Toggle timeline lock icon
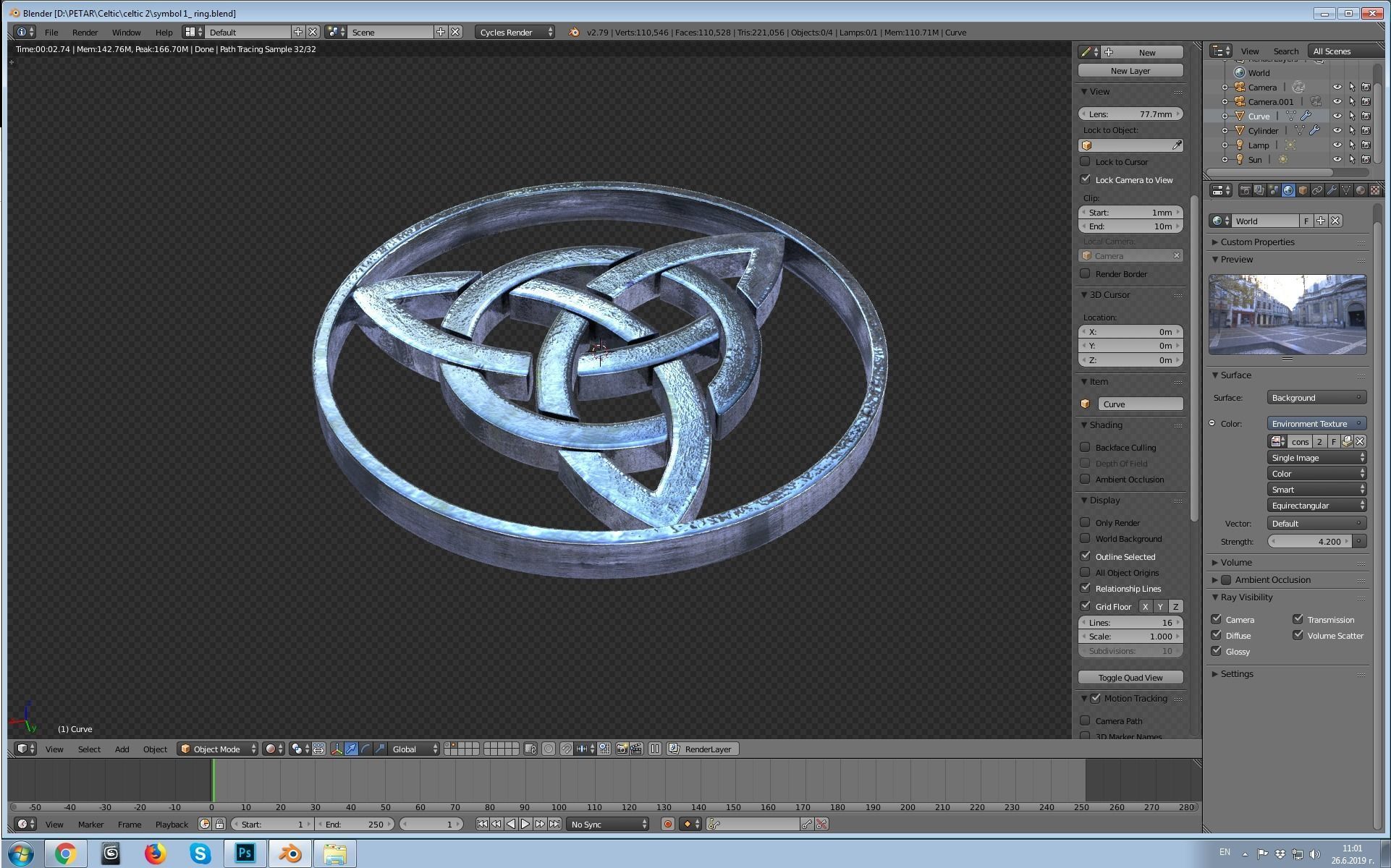Screen dimensions: 1391x868 pos(220,824)
